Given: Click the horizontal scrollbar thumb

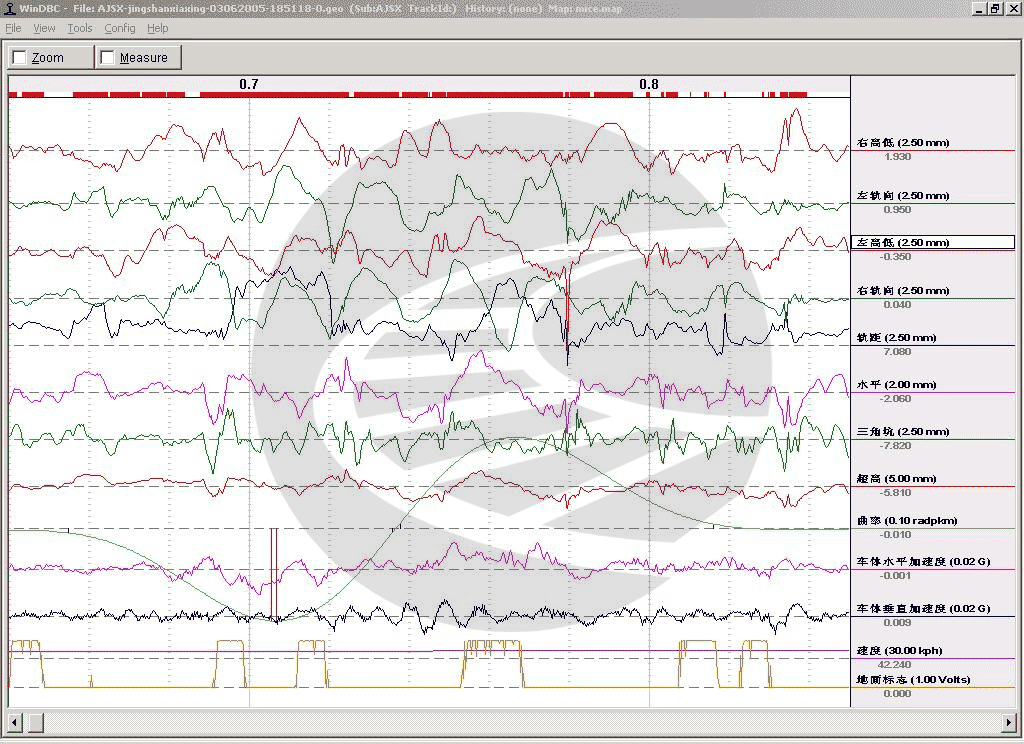Looking at the screenshot, I should (35, 722).
